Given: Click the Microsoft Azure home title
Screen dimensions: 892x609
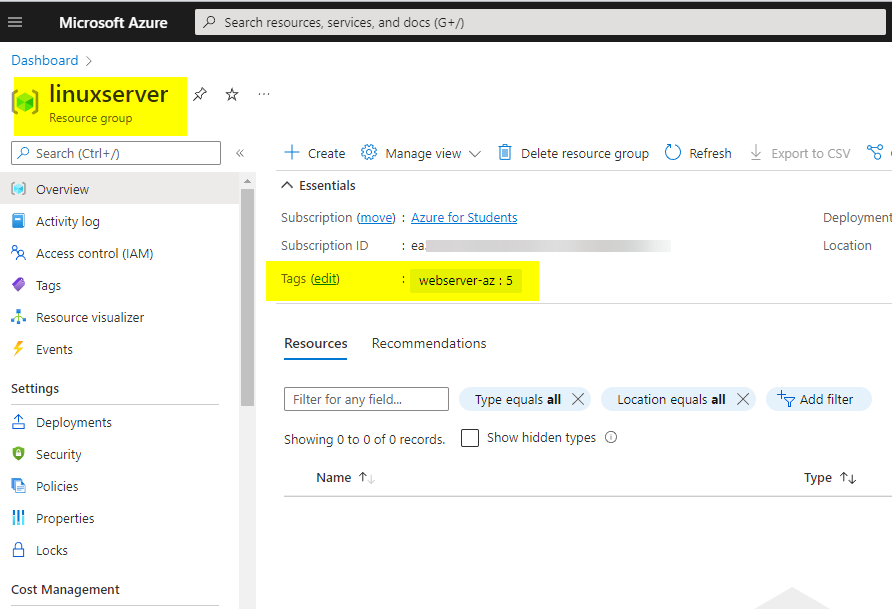Looking at the screenshot, I should 113,23.
